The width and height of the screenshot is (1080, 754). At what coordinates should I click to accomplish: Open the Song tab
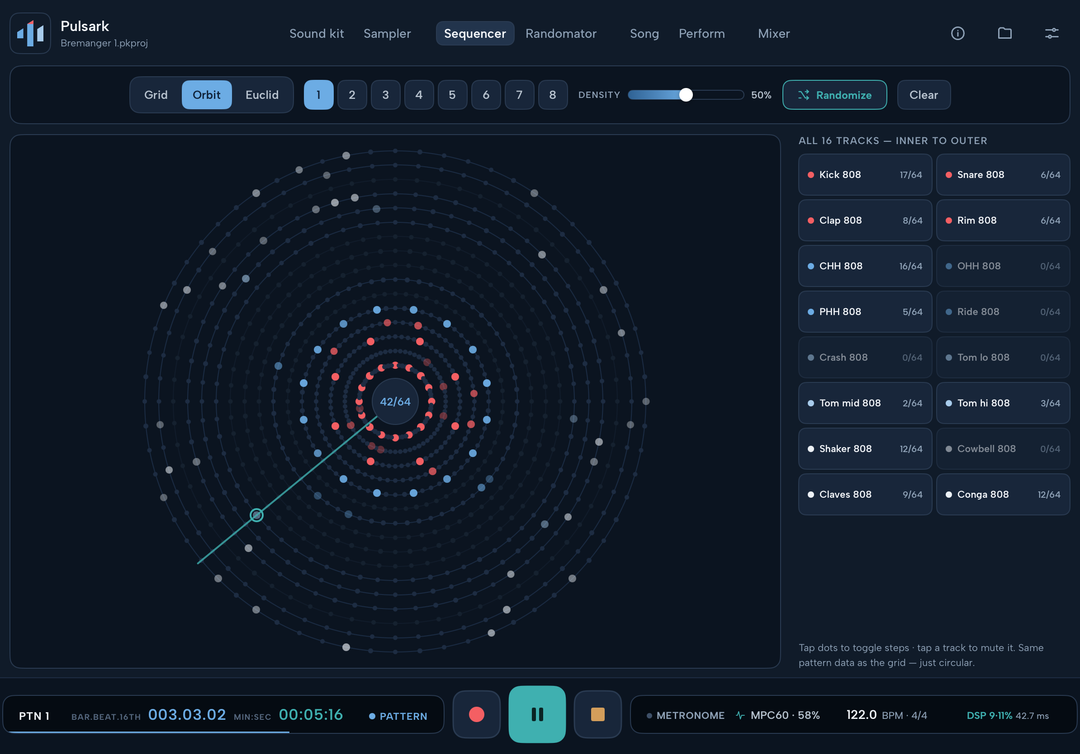tap(644, 33)
